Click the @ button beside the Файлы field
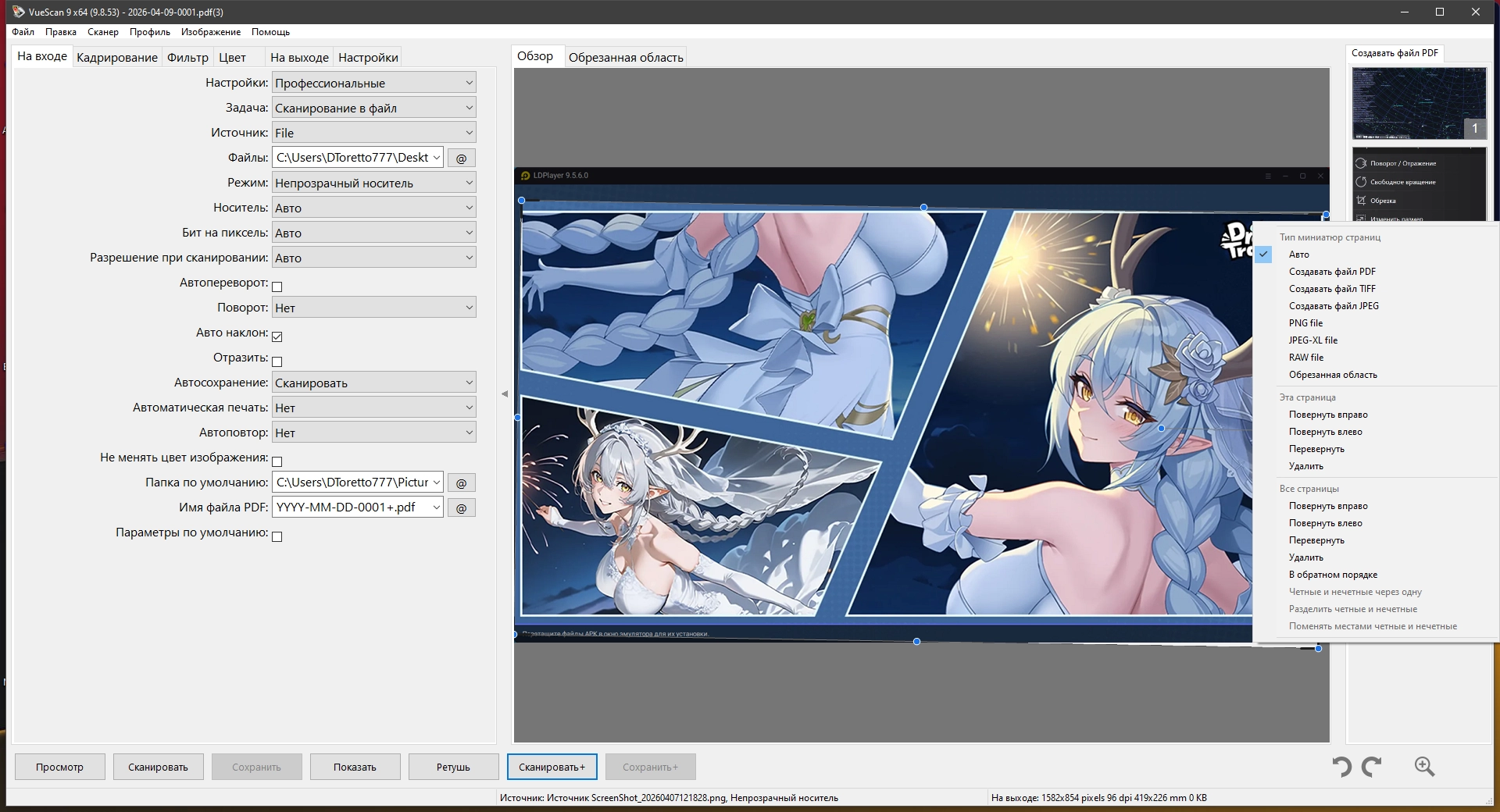Viewport: 1500px width, 812px height. tap(461, 158)
